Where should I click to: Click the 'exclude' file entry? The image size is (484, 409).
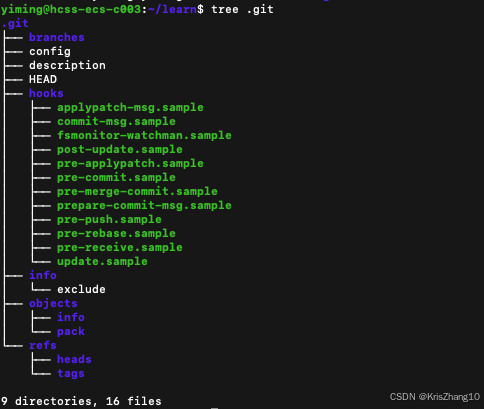click(x=81, y=289)
